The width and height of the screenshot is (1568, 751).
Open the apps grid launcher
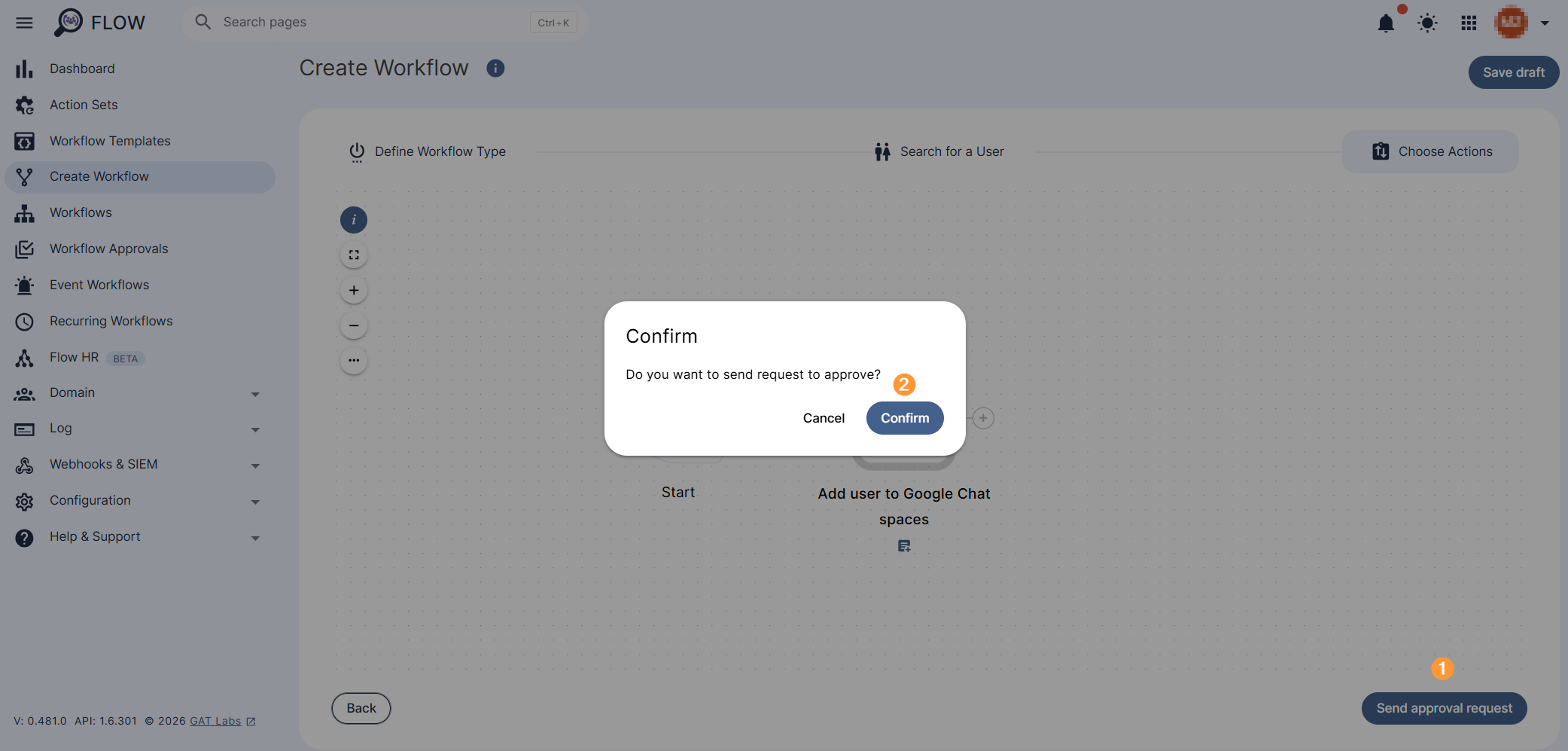(x=1469, y=23)
